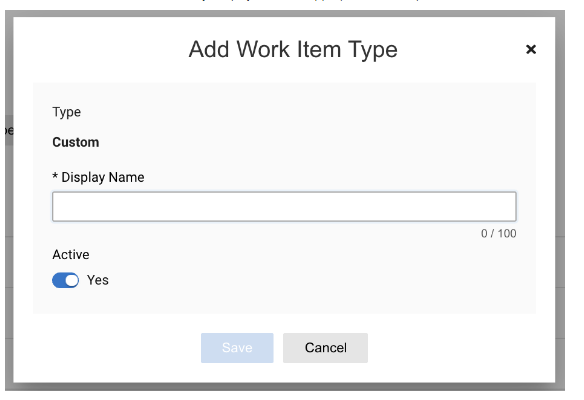This screenshot has width=584, height=400.
Task: Click the Yes label beside Active toggle
Action: point(98,280)
